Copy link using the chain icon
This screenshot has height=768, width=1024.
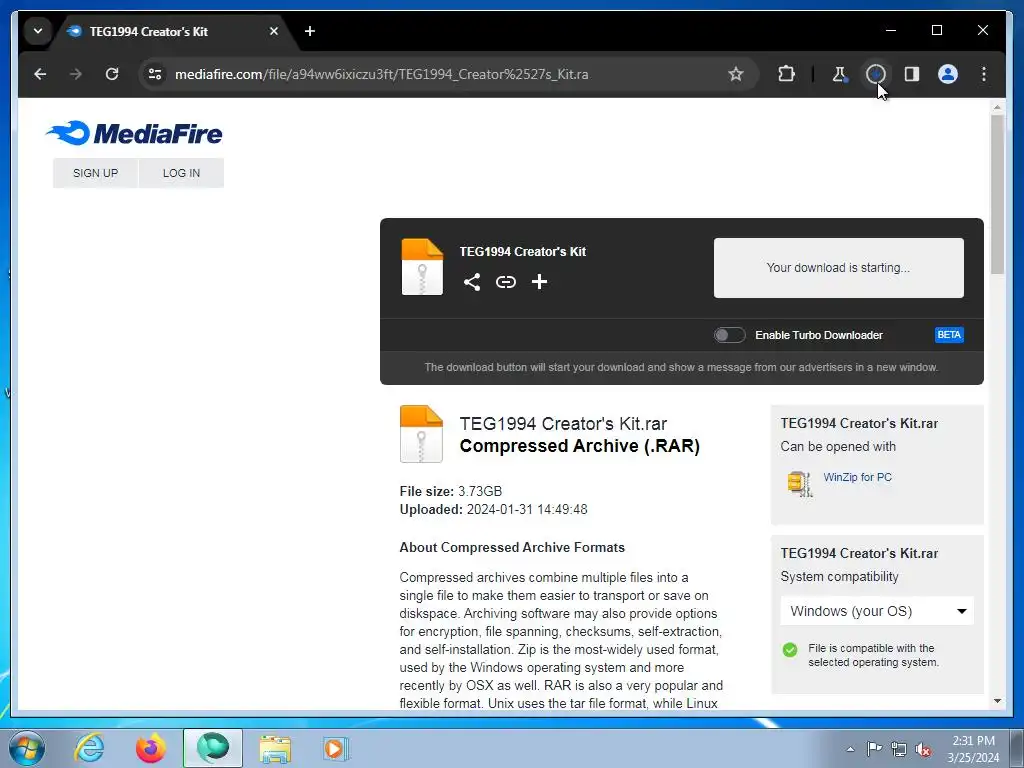(x=505, y=282)
